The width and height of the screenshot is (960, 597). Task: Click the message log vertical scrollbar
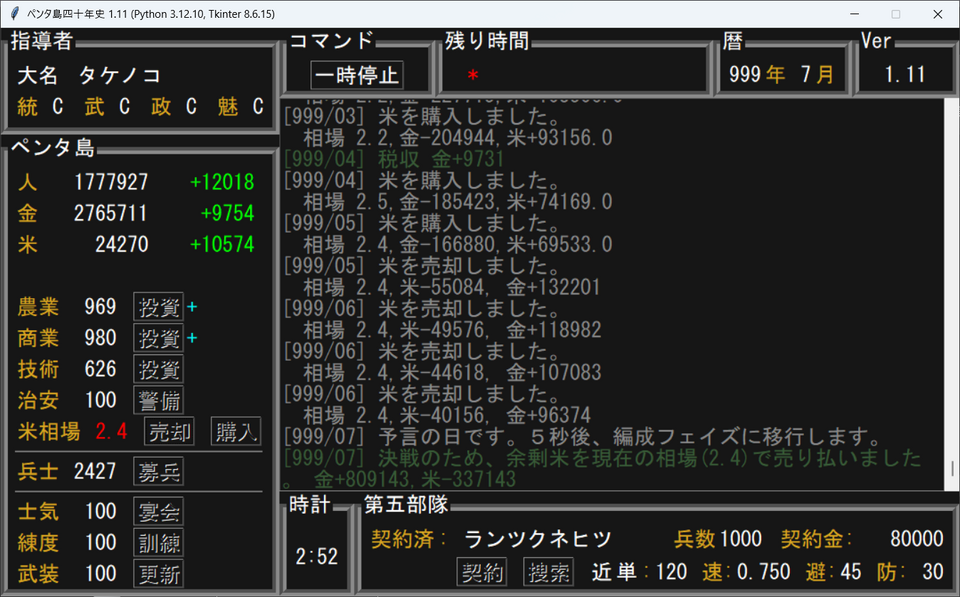click(951, 300)
